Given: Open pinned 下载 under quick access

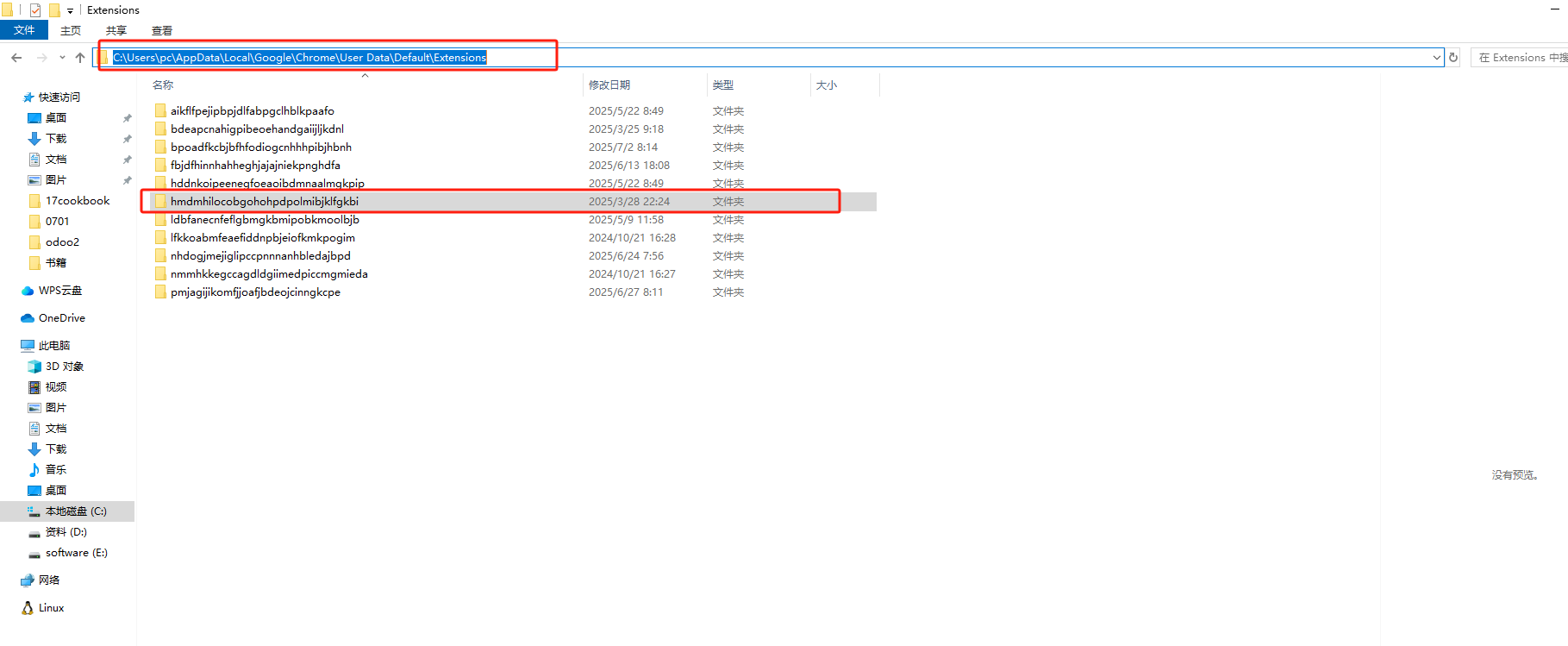Looking at the screenshot, I should (56, 139).
